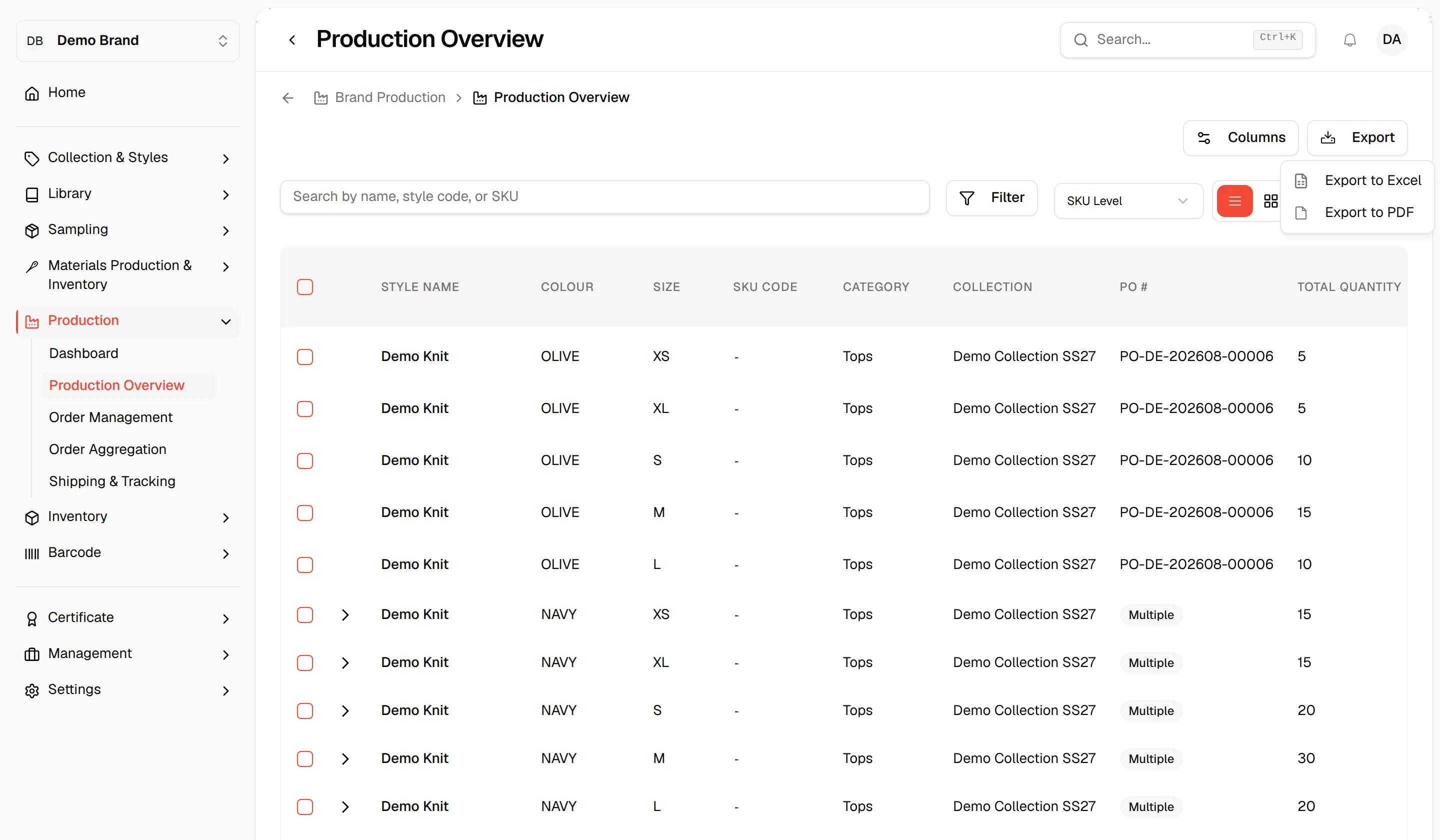Select Export to PDF option

1356,212
